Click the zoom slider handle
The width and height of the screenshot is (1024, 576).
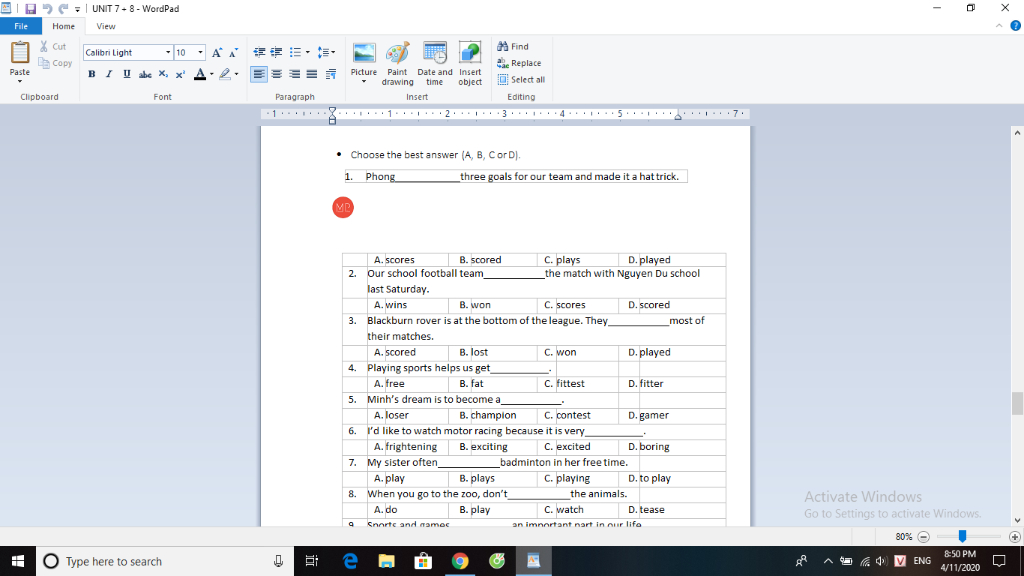tap(962, 536)
